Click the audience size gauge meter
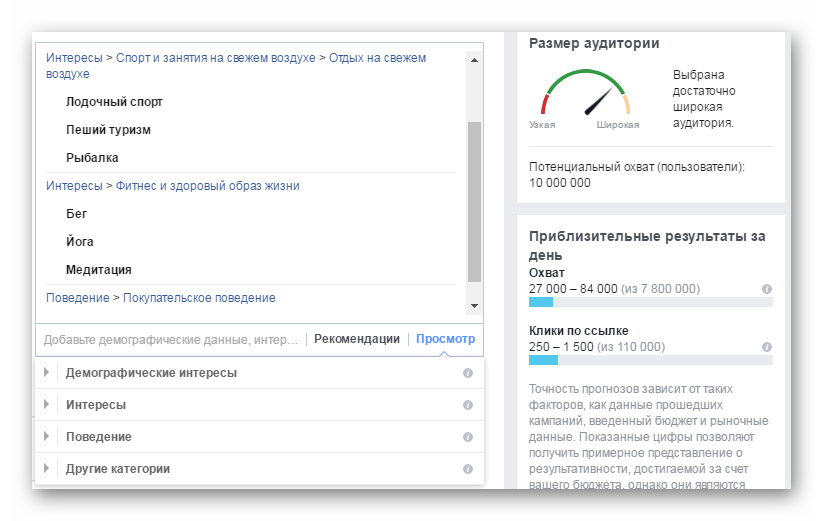 586,96
